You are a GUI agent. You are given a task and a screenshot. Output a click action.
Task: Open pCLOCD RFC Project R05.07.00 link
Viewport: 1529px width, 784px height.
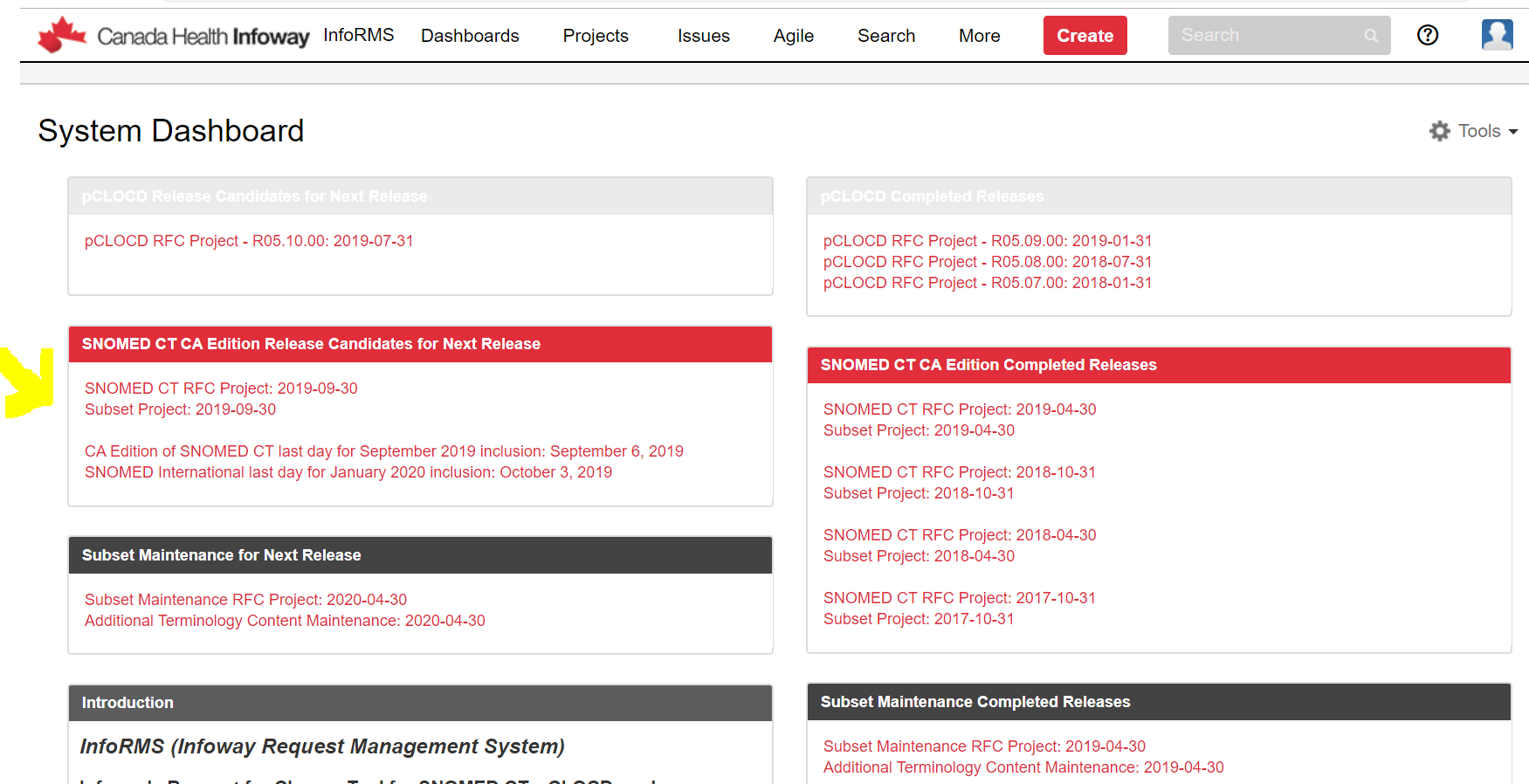click(x=988, y=283)
